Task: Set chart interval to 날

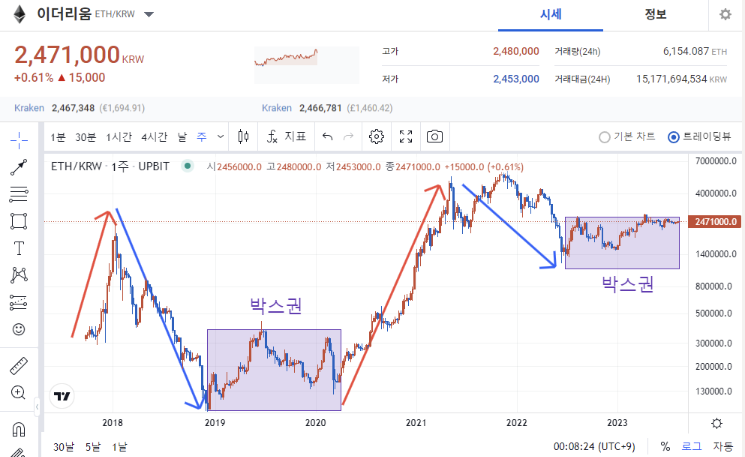Action: 182,137
